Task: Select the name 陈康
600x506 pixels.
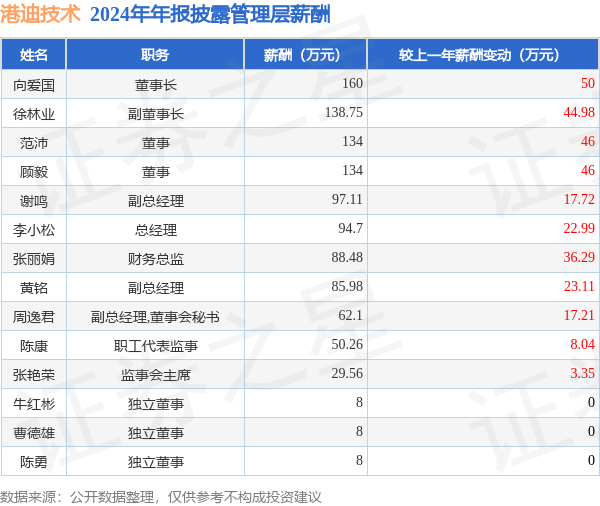Action: coord(34,346)
